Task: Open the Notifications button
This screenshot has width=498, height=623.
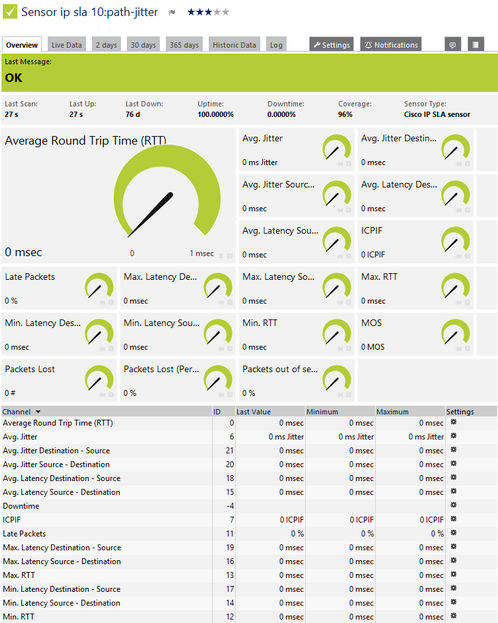Action: coord(391,44)
